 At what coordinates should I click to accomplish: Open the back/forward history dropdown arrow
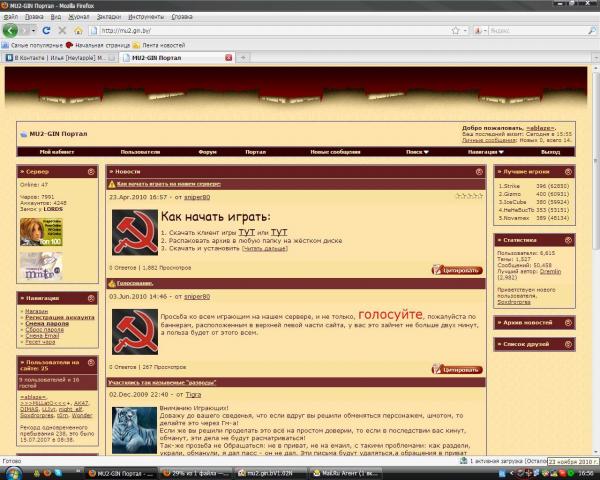[34, 31]
